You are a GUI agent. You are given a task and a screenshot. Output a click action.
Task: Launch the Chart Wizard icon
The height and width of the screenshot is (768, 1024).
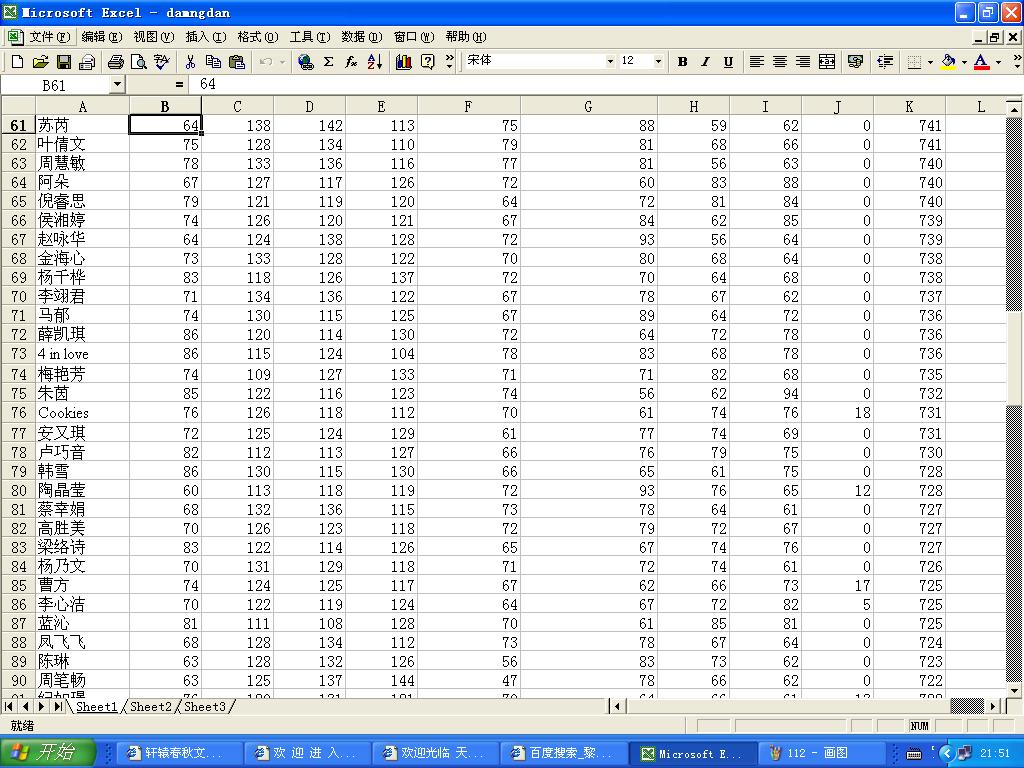(404, 62)
